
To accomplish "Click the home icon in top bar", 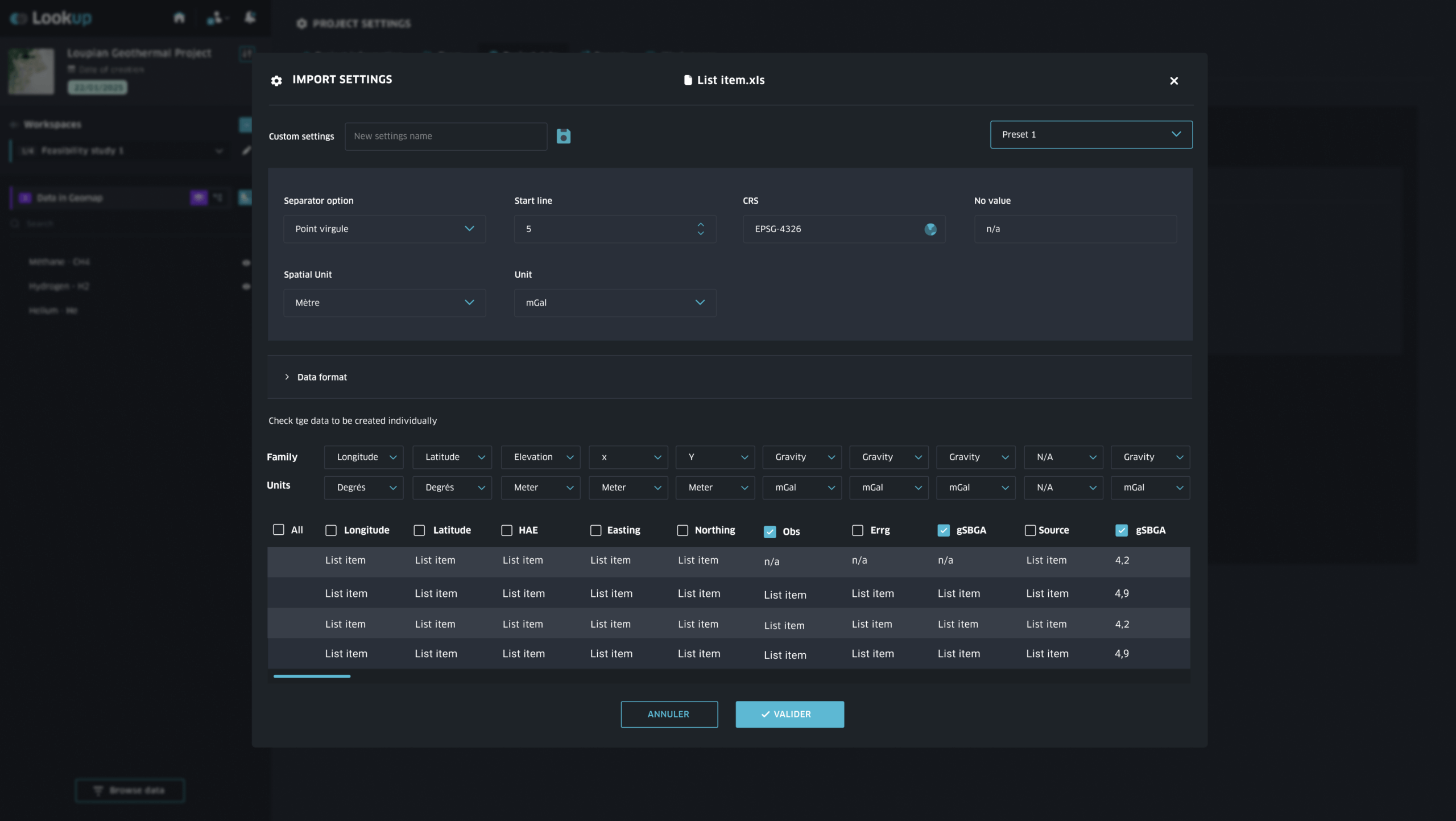I will point(179,18).
